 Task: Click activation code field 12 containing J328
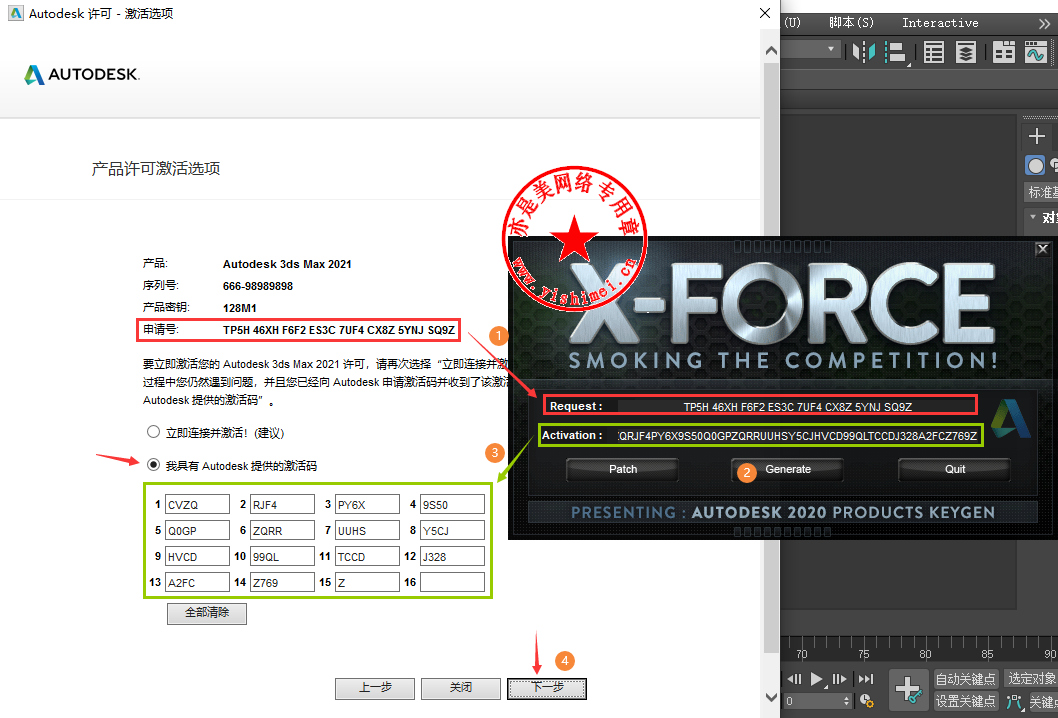click(452, 557)
